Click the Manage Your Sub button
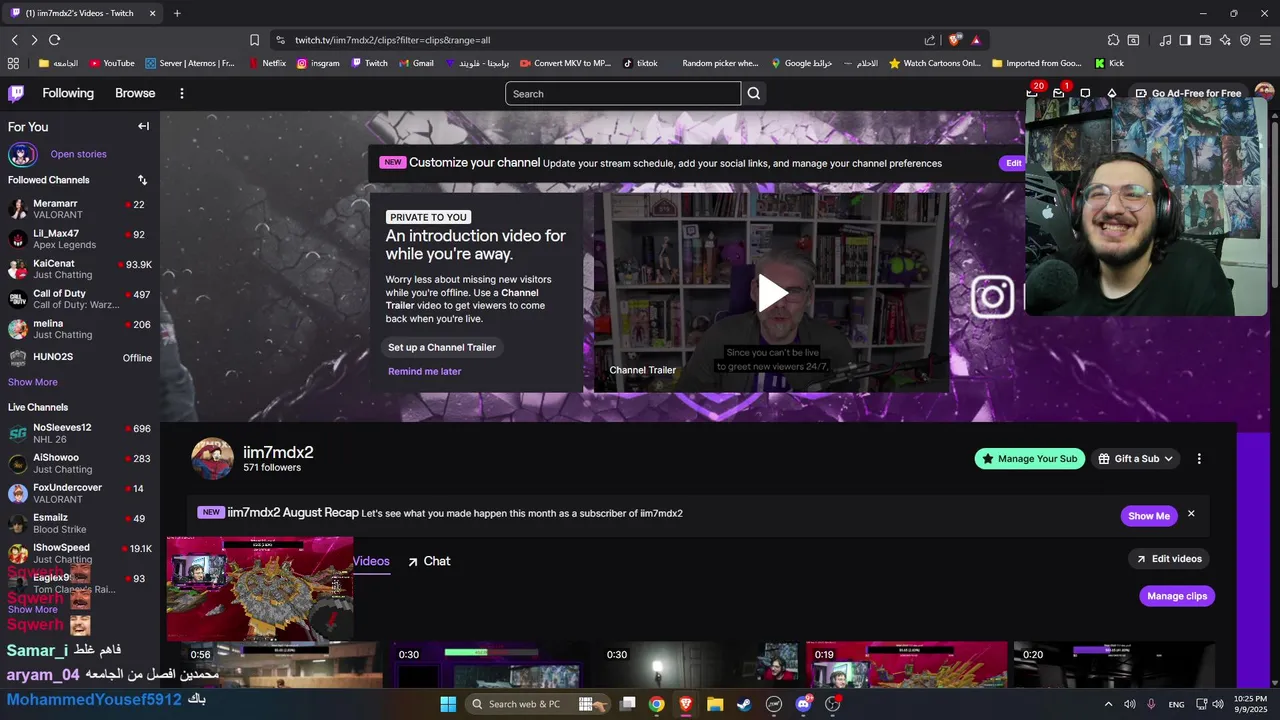The height and width of the screenshot is (720, 1280). click(1030, 459)
